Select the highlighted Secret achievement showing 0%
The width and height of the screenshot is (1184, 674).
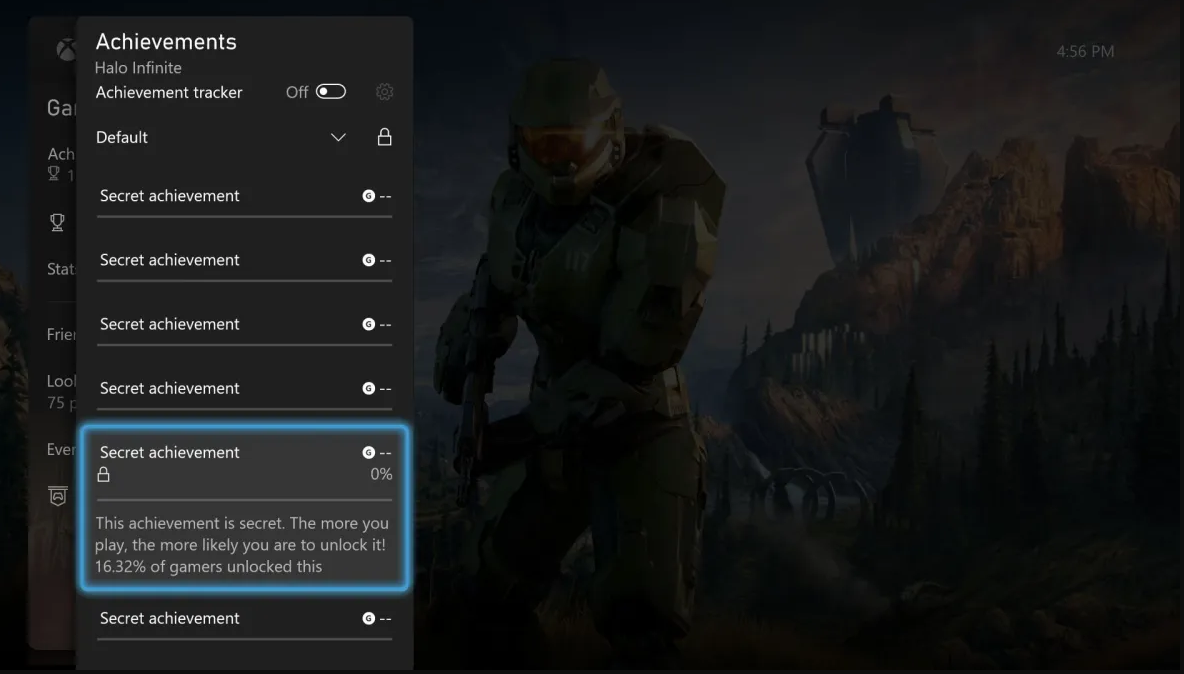(245, 507)
